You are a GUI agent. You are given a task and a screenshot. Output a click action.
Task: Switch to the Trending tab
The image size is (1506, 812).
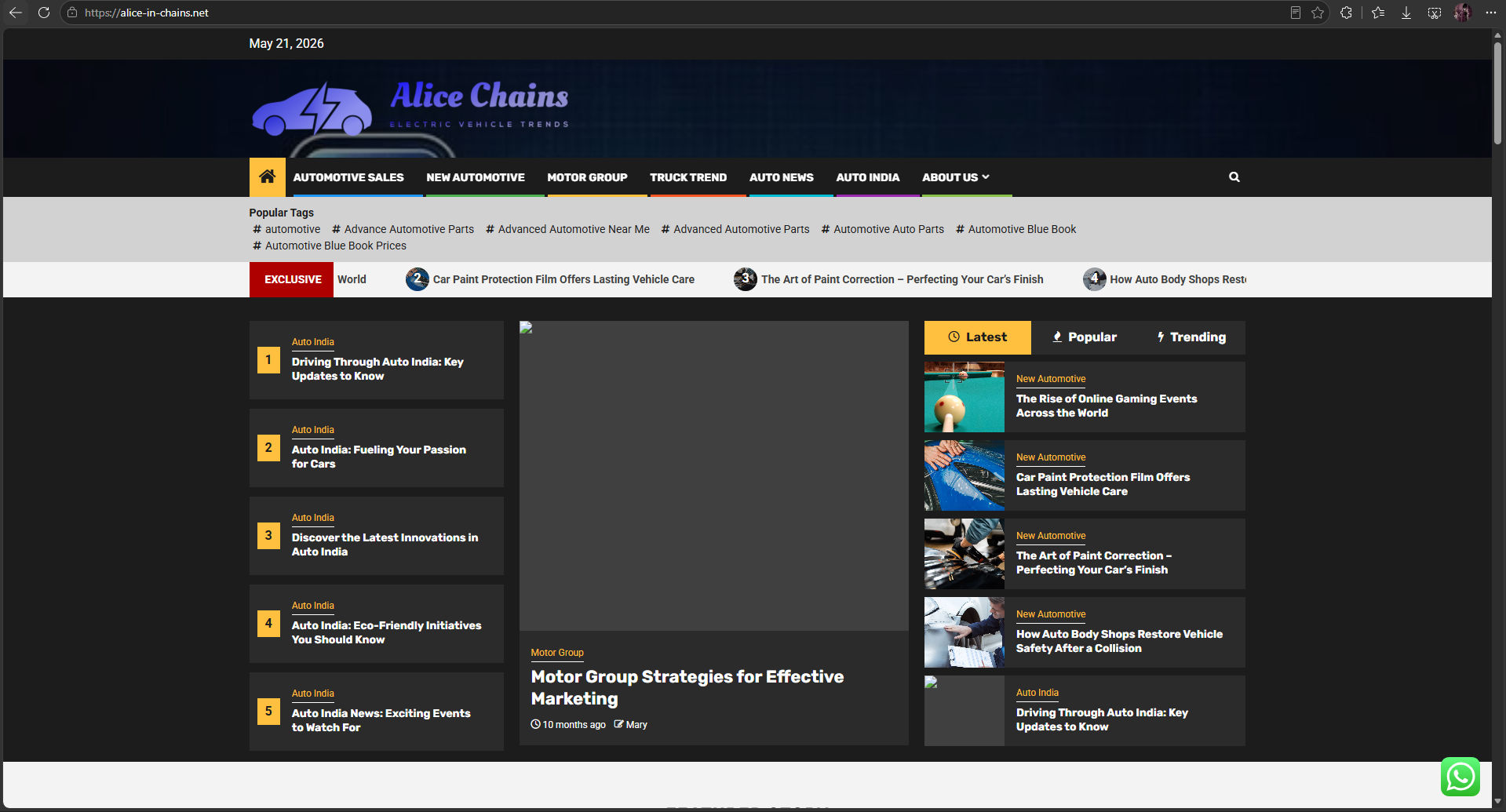pos(1191,337)
